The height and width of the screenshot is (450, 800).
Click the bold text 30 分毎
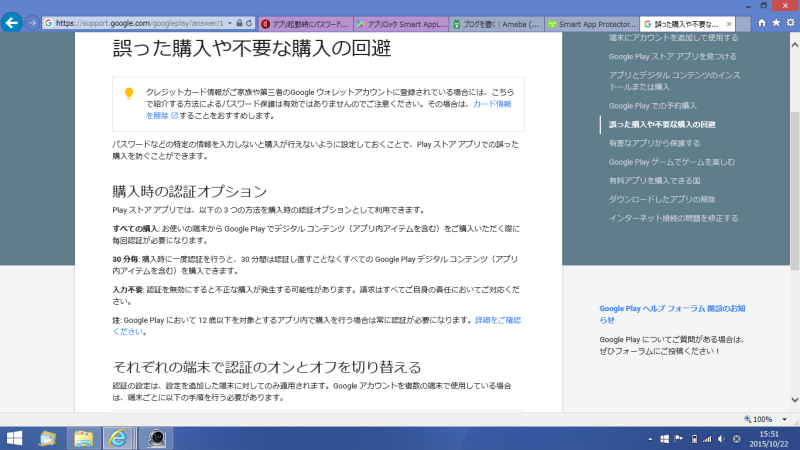[125, 259]
